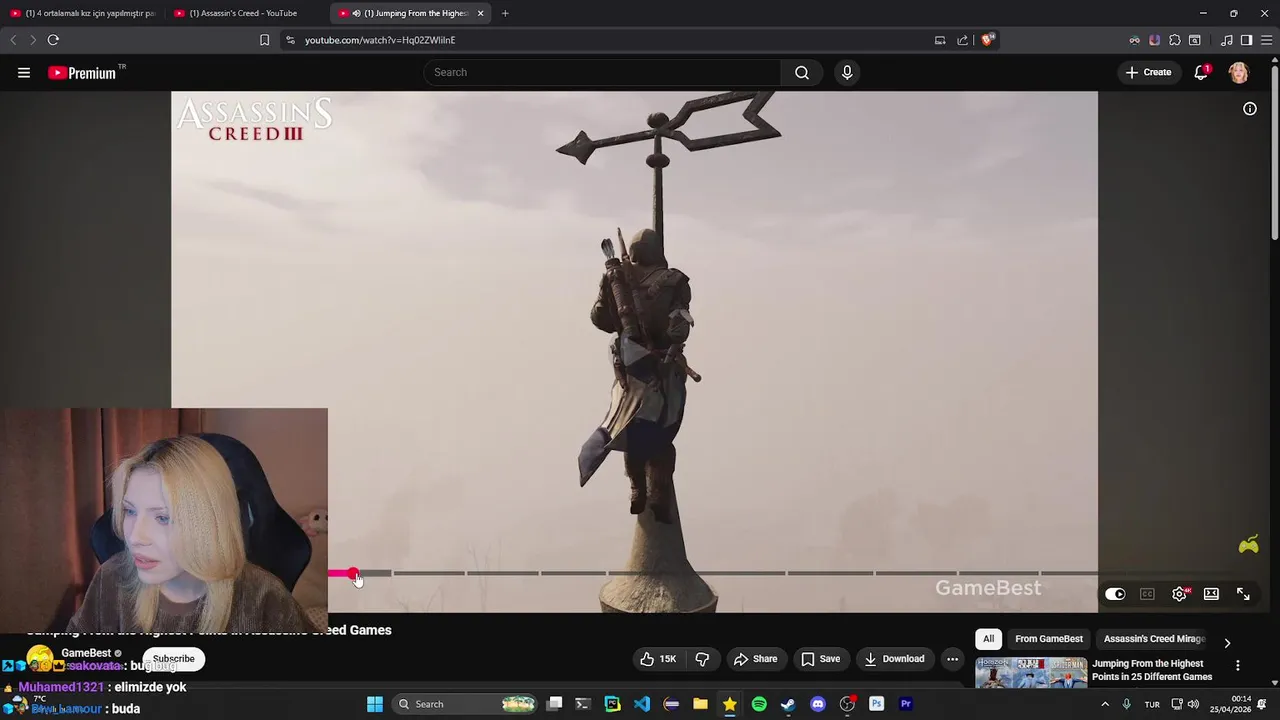
Task: Share this page from the address bar
Action: click(962, 40)
